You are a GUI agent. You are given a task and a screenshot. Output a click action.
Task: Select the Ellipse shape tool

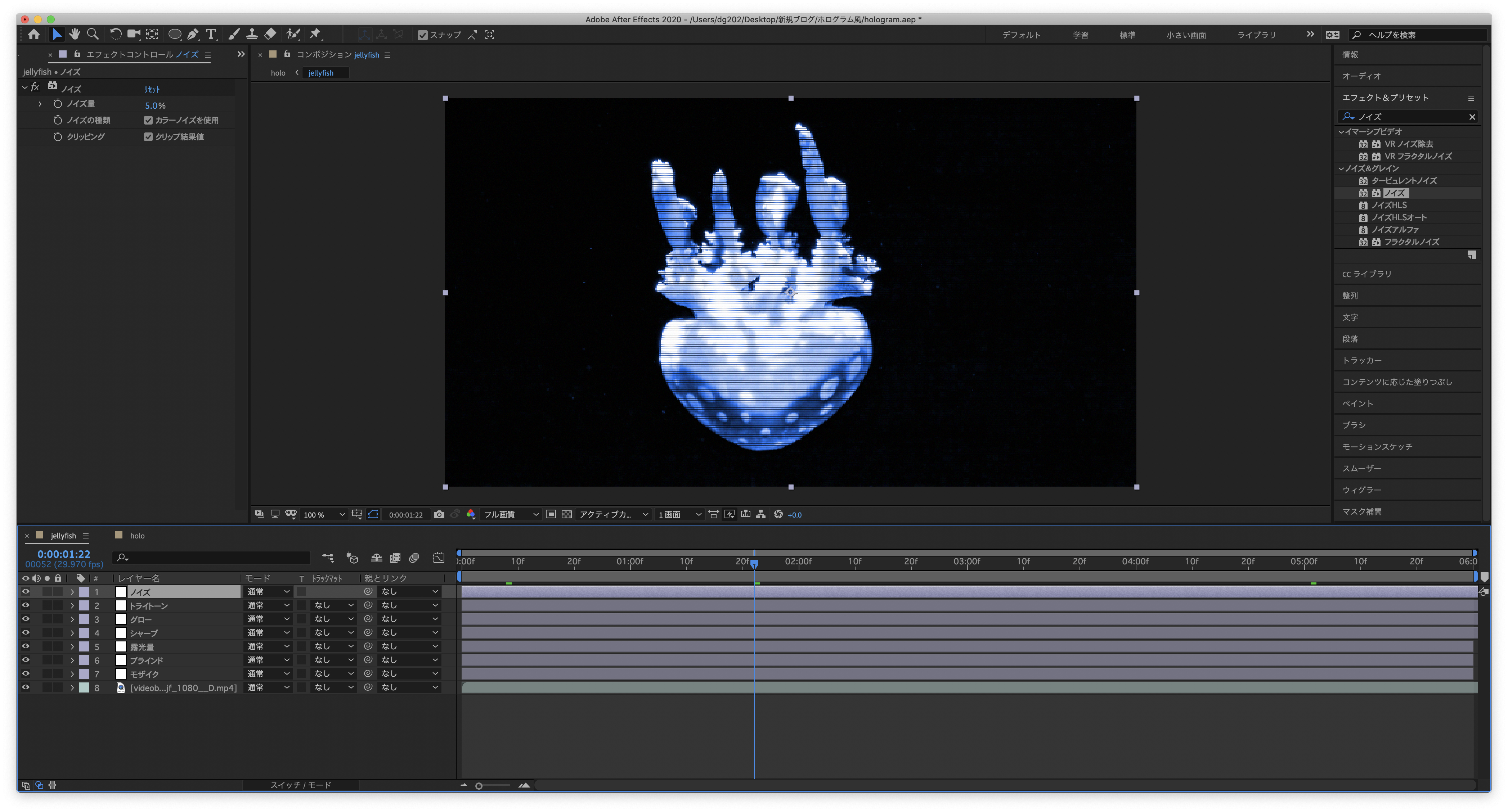point(174,34)
